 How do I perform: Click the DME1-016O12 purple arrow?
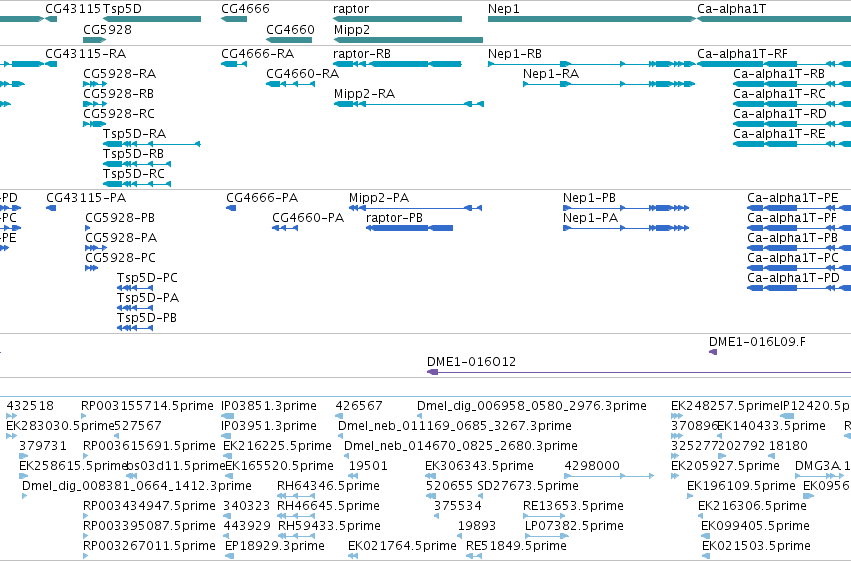pos(639,372)
